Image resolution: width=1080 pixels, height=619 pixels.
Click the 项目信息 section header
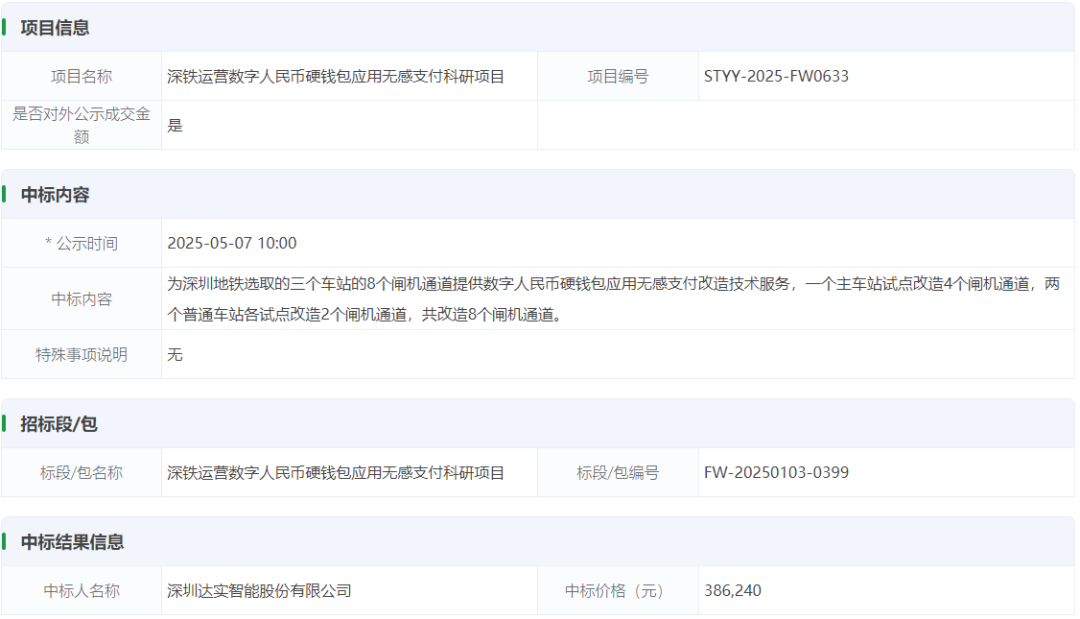(55, 28)
